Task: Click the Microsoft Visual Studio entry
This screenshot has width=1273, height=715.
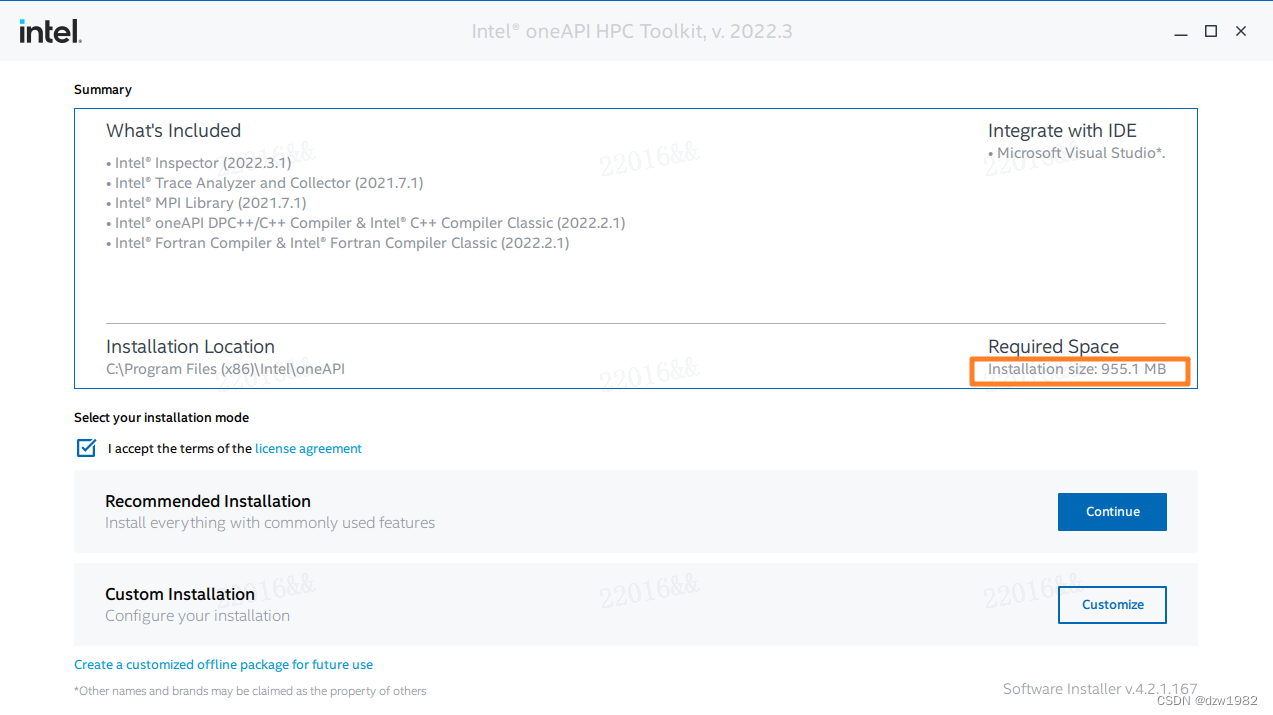Action: pyautogui.click(x=1077, y=153)
